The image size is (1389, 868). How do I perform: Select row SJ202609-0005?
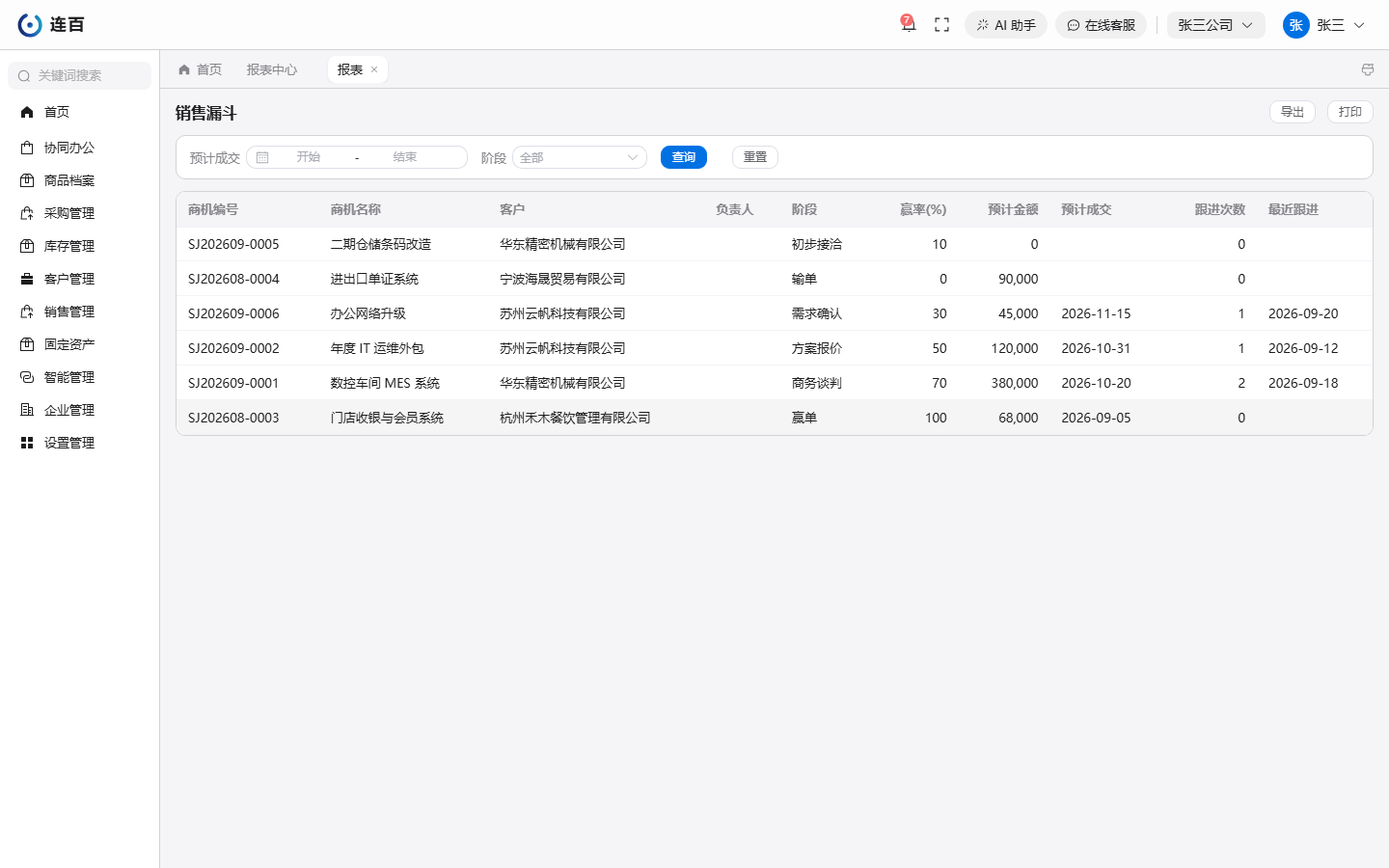pos(775,244)
